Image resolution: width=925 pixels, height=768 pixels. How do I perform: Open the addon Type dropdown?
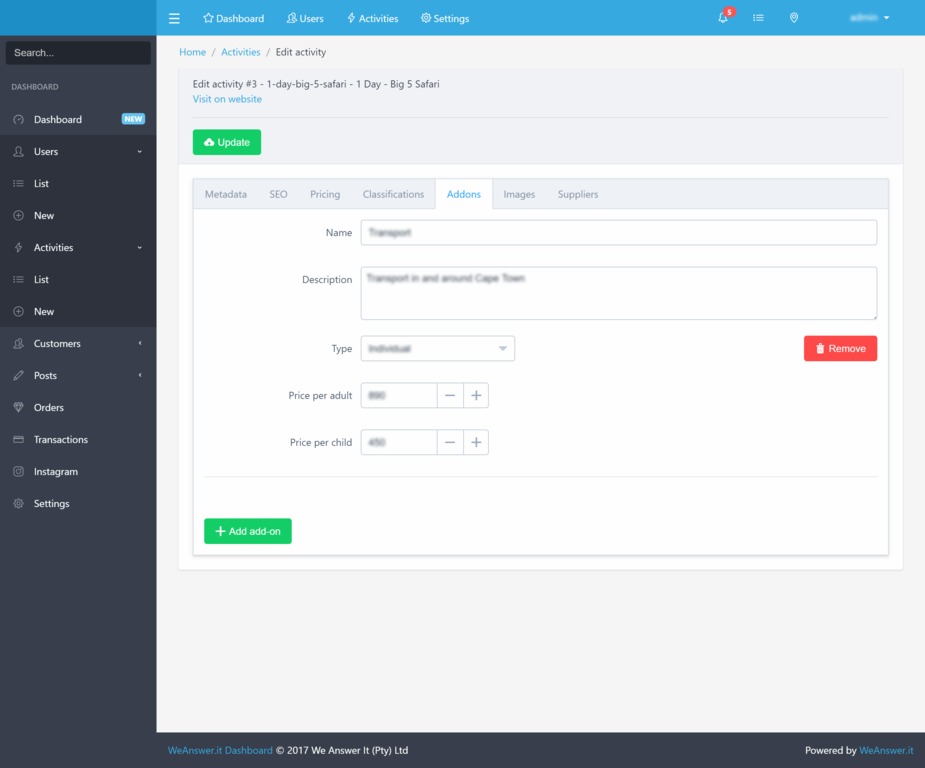click(437, 349)
